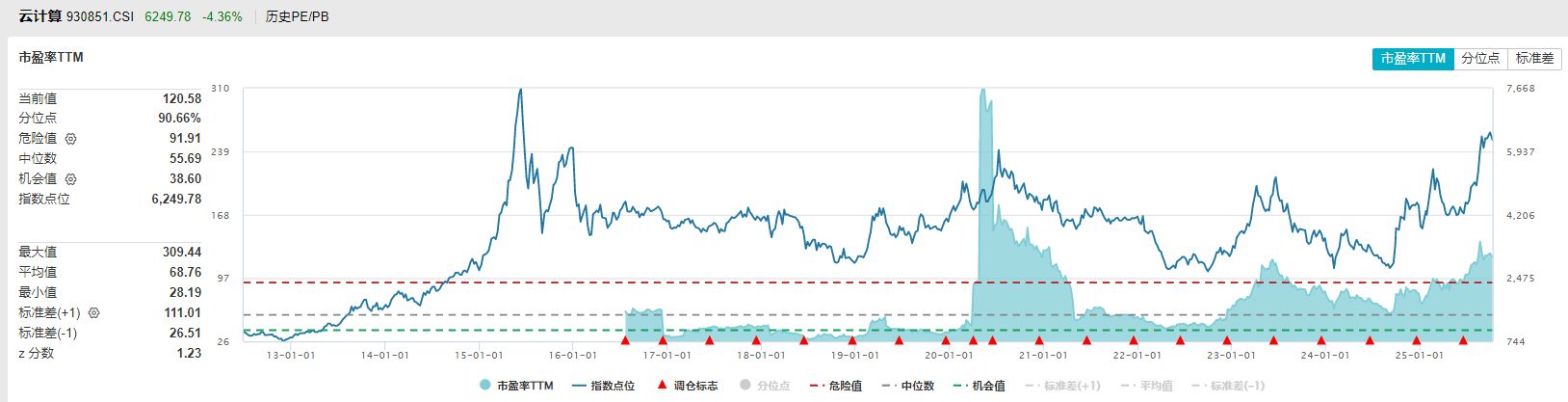This screenshot has height=402, width=1568.
Task: Toggle 机会值 green line in legend
Action: pyautogui.click(x=980, y=386)
